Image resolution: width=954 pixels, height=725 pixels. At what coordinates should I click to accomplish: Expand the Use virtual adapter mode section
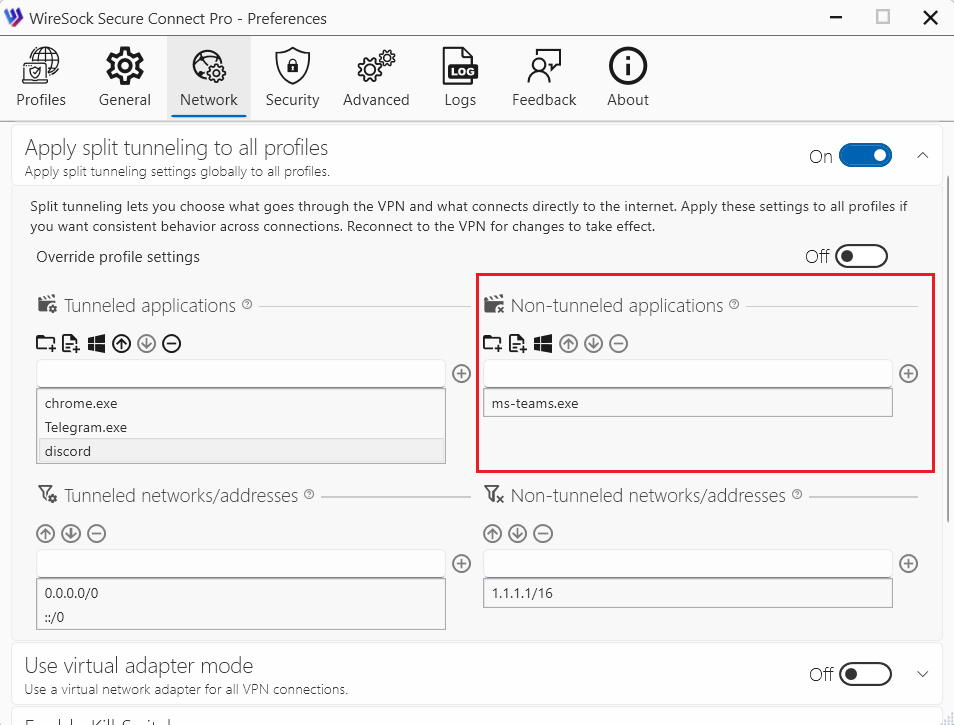coord(923,674)
